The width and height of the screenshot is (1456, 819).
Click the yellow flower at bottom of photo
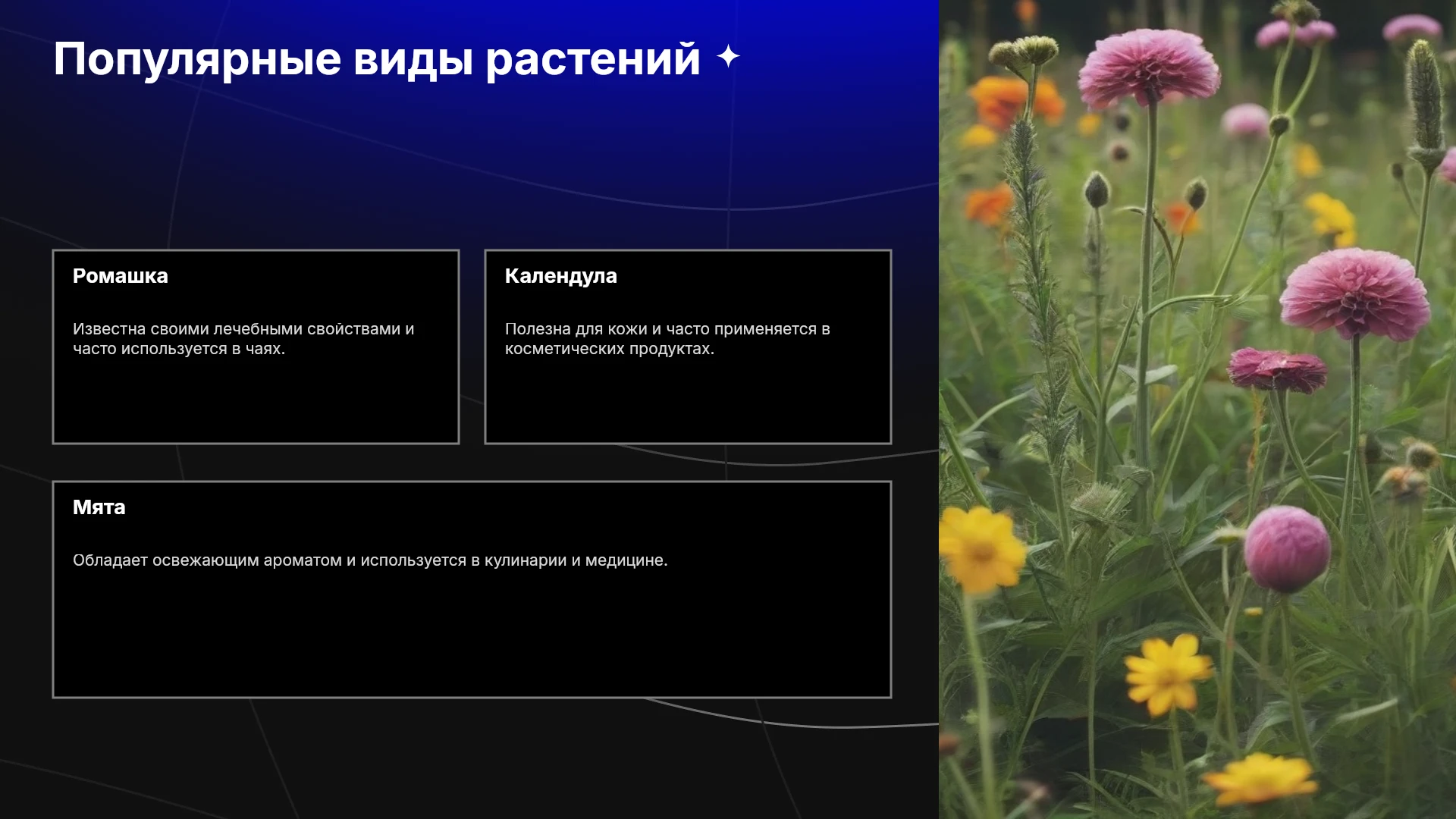tap(1262, 777)
